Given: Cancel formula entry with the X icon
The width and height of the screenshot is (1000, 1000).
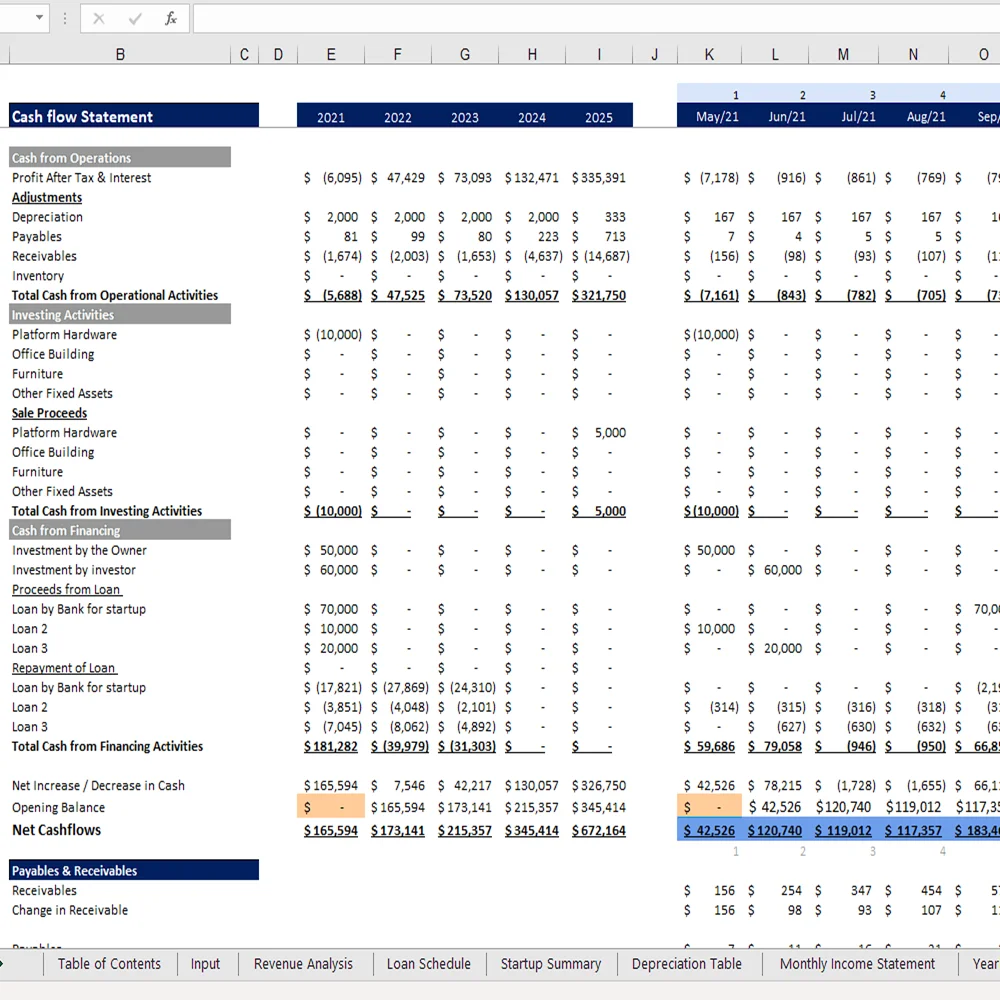Looking at the screenshot, I should [98, 18].
